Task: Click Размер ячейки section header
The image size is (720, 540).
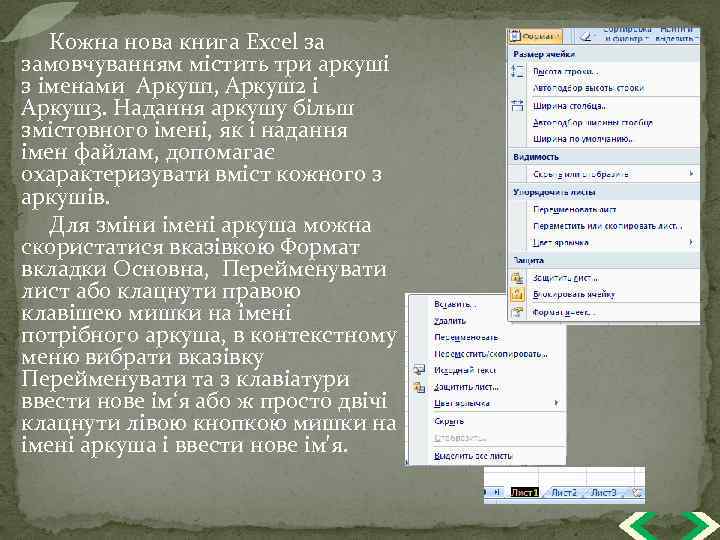Action: click(545, 54)
